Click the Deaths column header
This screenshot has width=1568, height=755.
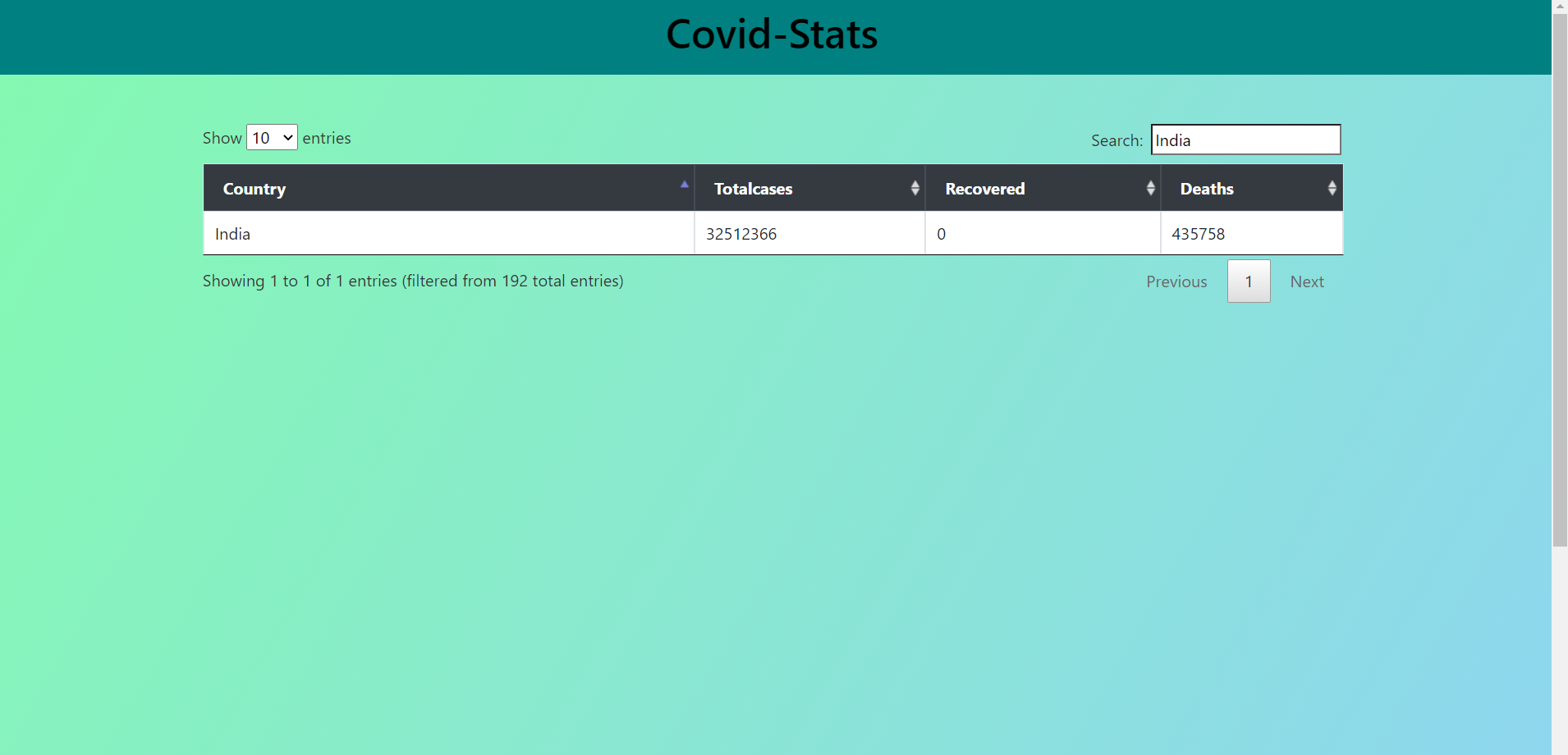pyautogui.click(x=1206, y=188)
